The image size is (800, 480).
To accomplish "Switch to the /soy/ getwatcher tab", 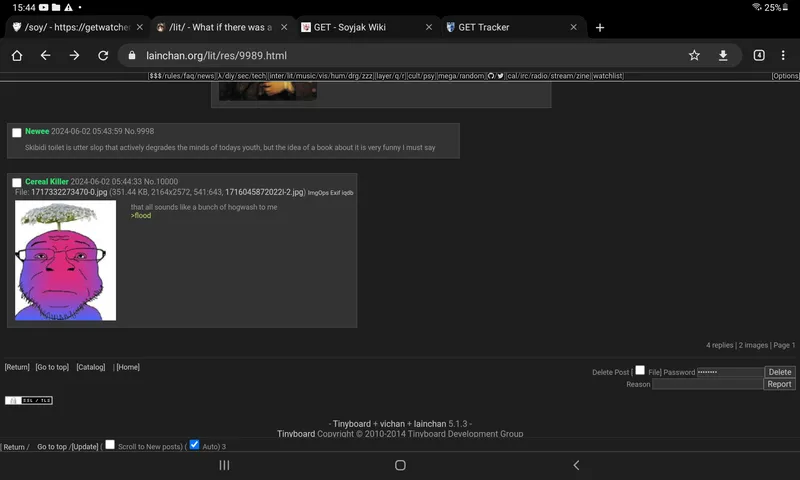I will [x=70, y=27].
